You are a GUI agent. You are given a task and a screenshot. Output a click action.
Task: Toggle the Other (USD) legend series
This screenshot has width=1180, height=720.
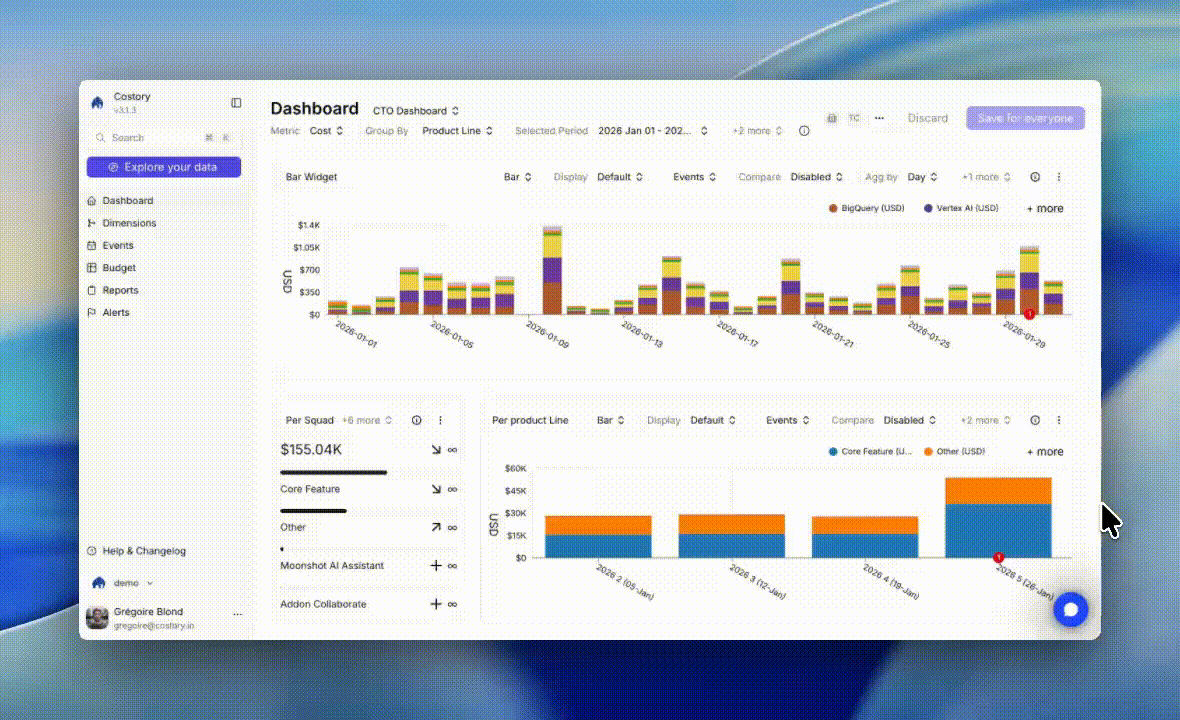954,452
